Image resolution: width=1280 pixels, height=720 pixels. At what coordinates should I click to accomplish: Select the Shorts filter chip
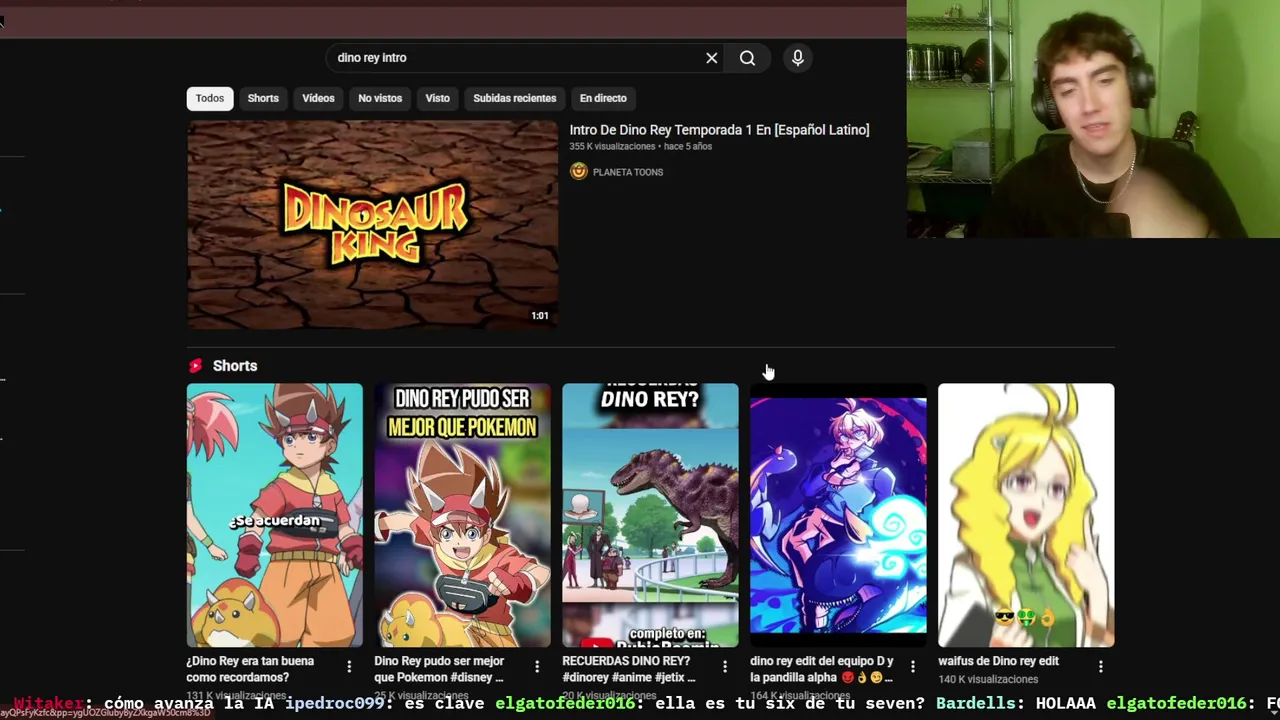click(x=263, y=98)
